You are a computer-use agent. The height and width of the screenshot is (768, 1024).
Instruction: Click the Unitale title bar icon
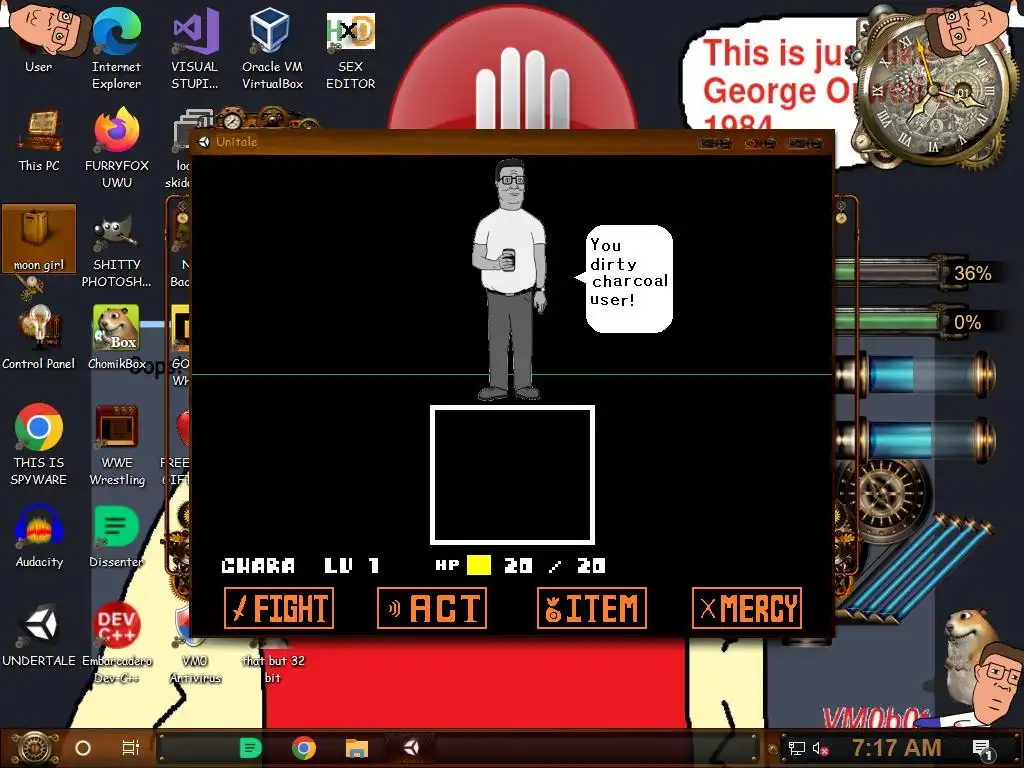click(204, 142)
